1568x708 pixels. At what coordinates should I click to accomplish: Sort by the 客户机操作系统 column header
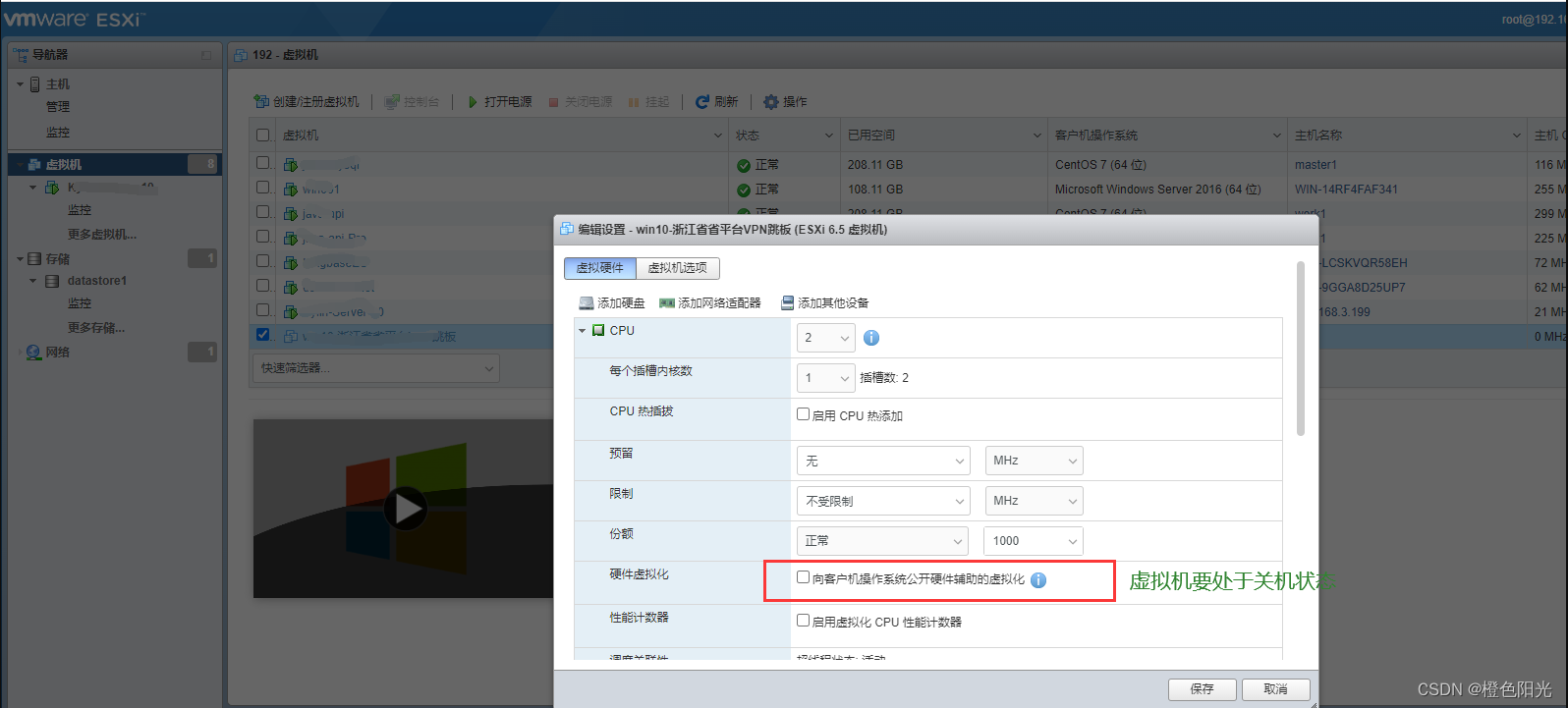point(1167,136)
